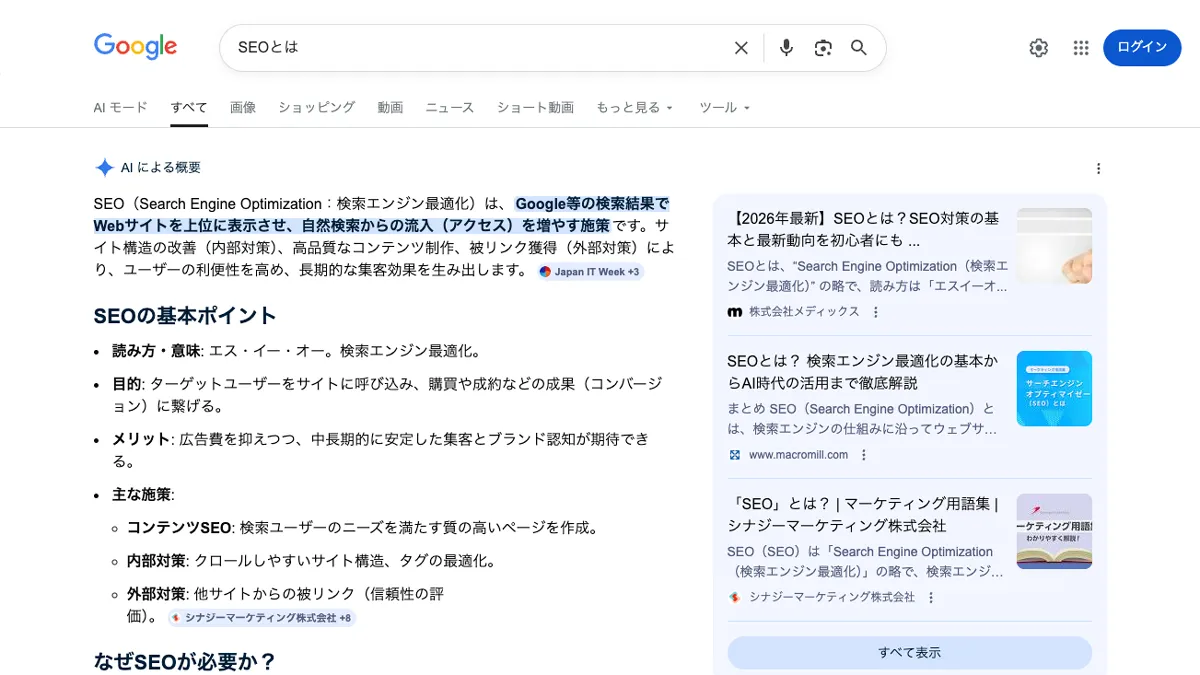Click the AI overview sparkle icon

click(104, 168)
